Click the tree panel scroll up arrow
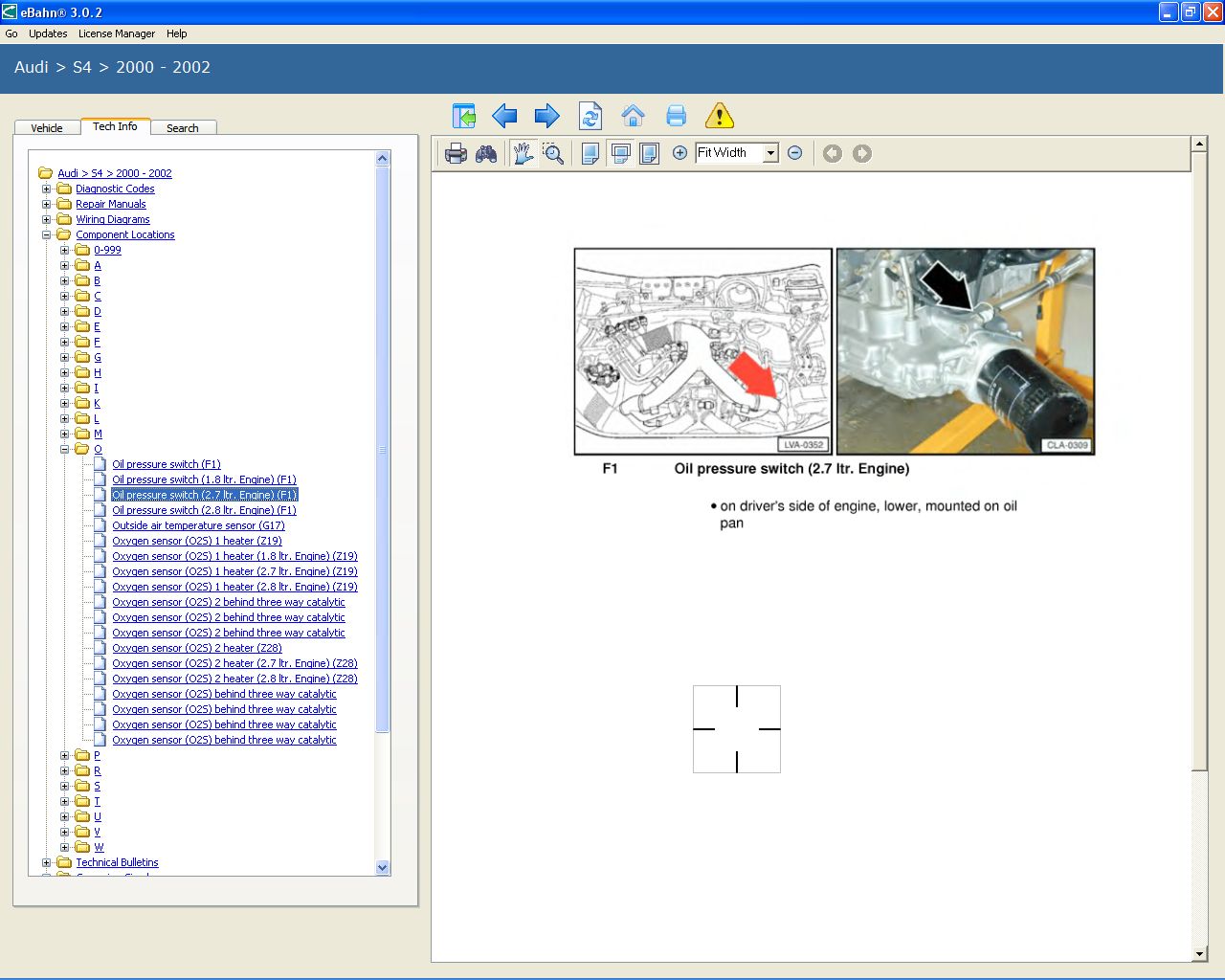The width and height of the screenshot is (1225, 980). click(x=383, y=158)
